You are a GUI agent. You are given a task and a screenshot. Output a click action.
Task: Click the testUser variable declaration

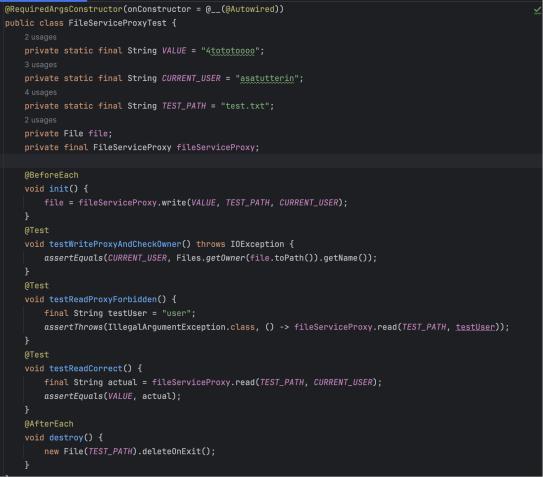(127, 313)
